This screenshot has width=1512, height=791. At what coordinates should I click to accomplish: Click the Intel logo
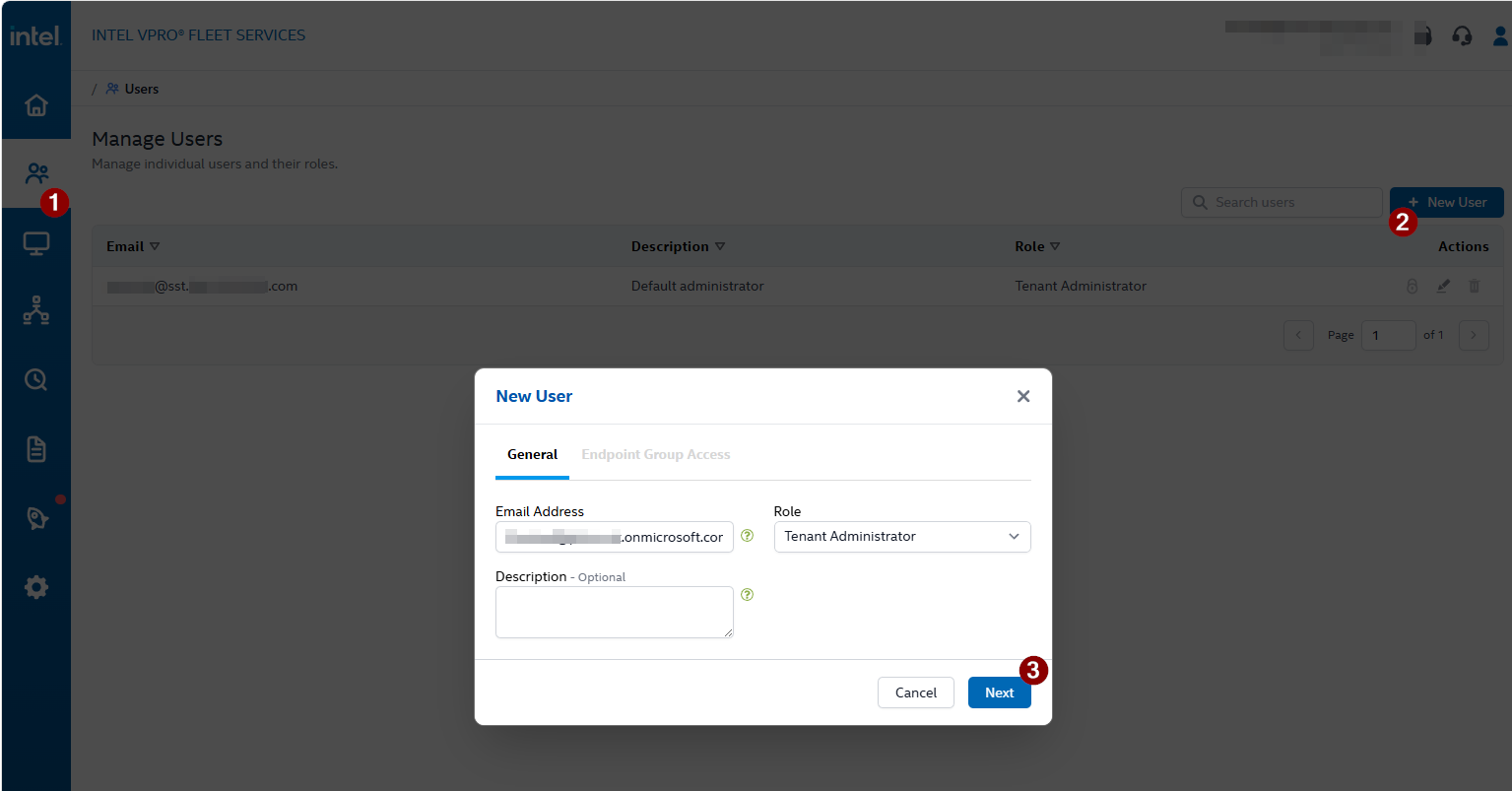click(x=35, y=36)
